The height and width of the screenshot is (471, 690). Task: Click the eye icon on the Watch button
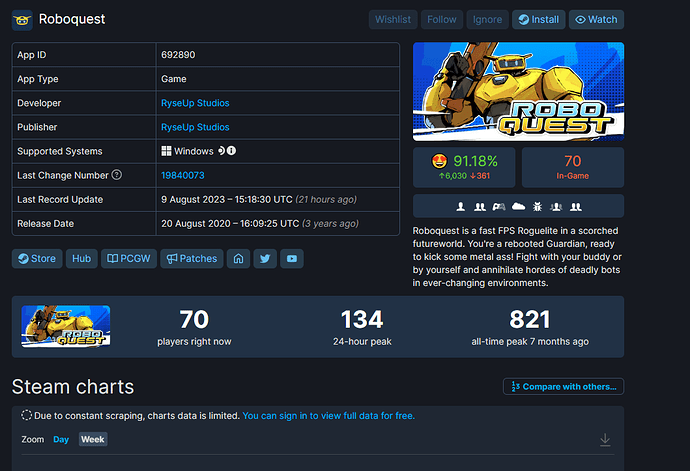580,20
